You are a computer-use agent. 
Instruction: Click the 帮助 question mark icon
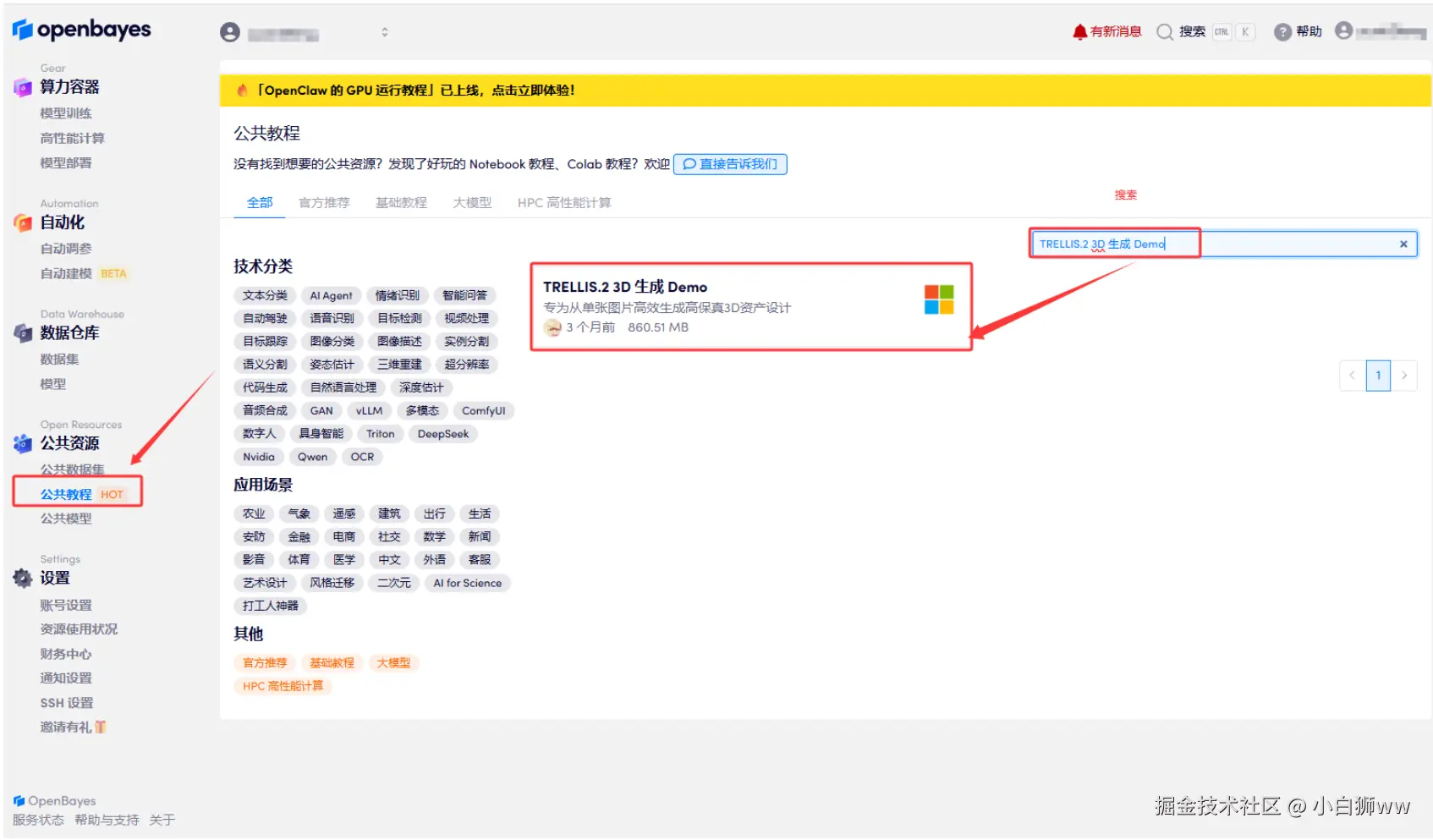coord(1282,32)
